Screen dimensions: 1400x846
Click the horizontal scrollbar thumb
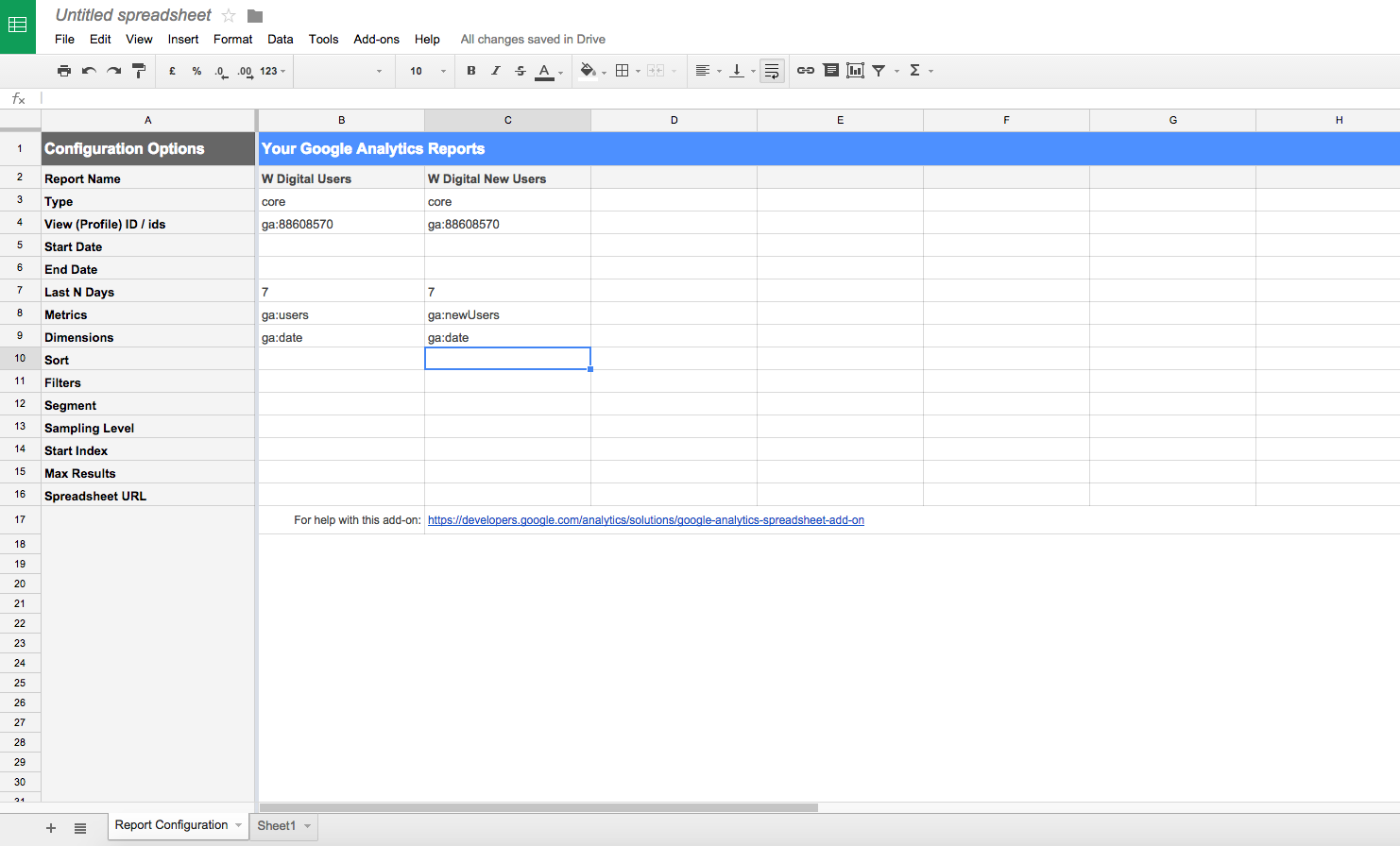(538, 807)
